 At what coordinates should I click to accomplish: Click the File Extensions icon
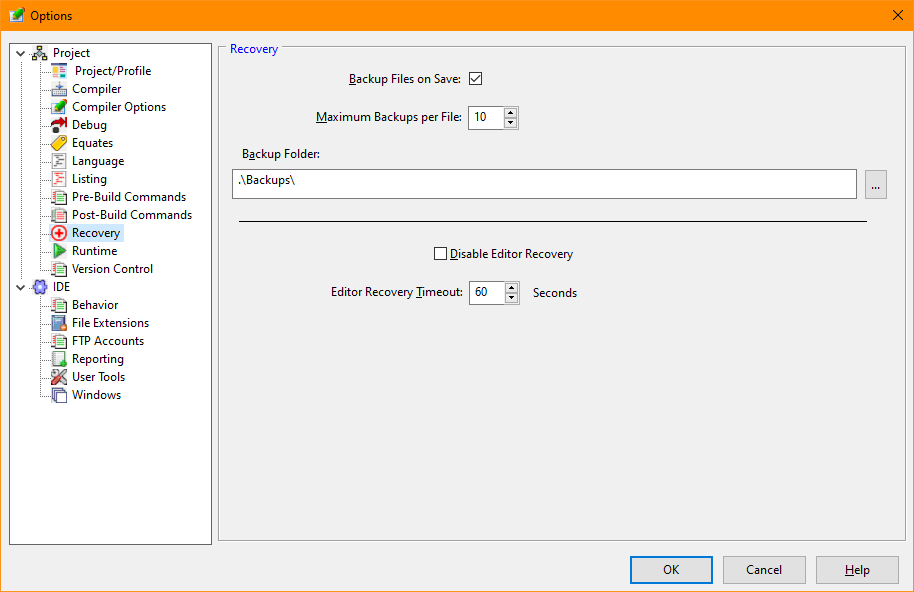coord(59,323)
